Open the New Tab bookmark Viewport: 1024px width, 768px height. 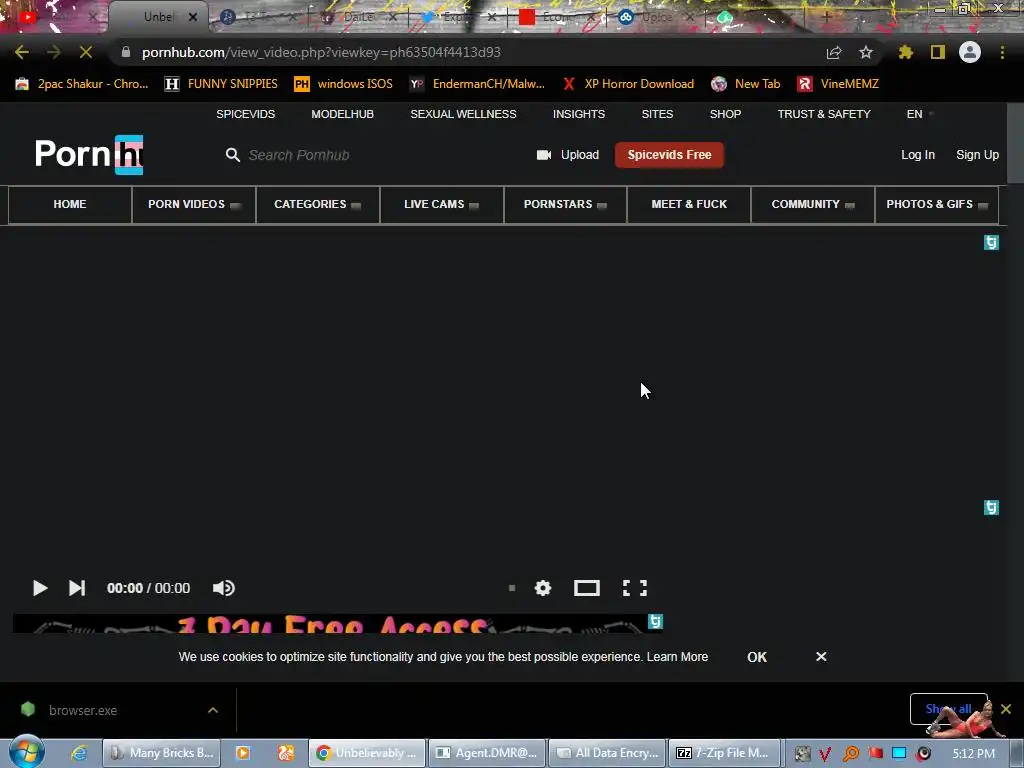[746, 84]
